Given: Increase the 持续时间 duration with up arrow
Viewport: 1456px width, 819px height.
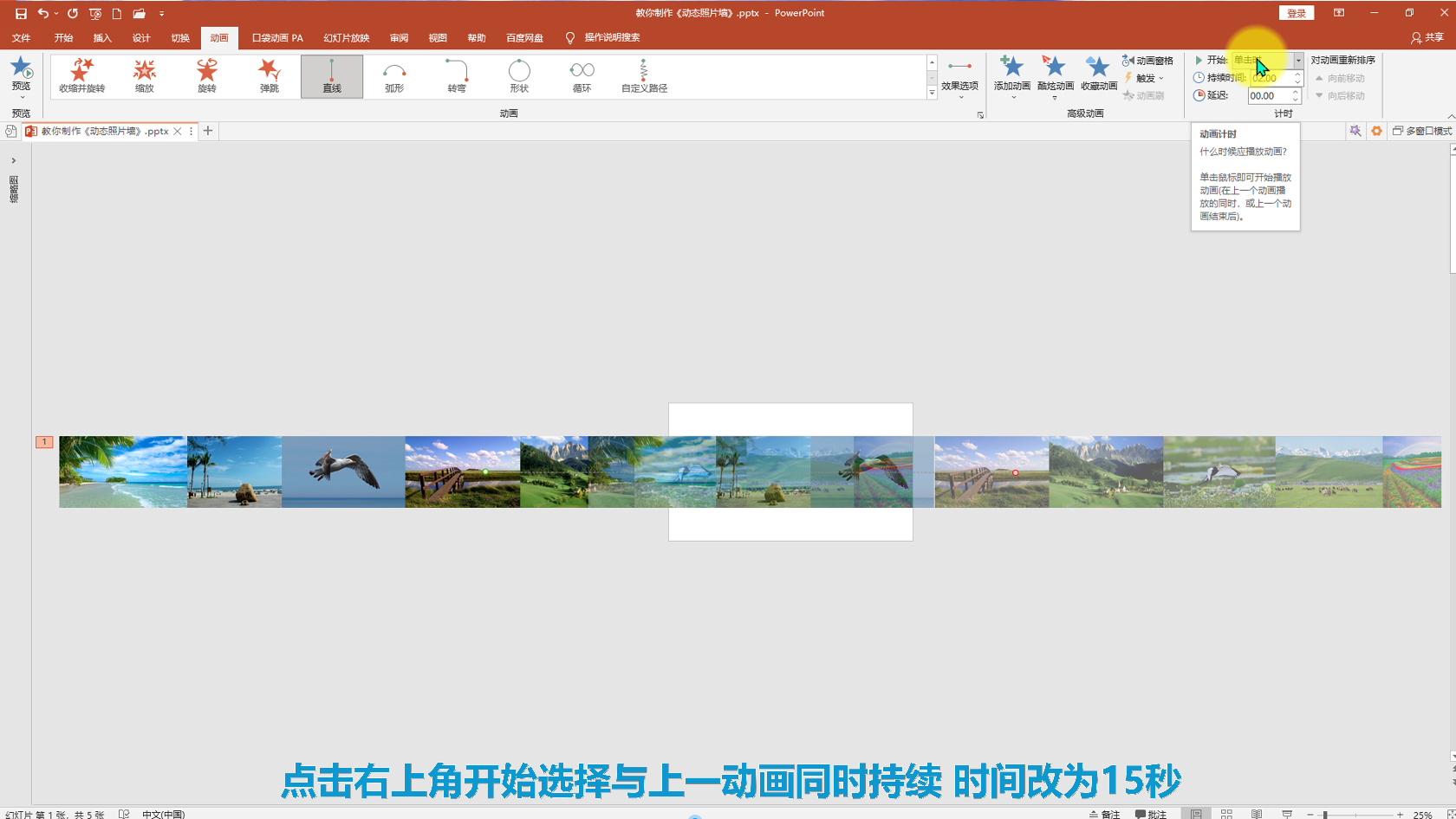Looking at the screenshot, I should (x=1297, y=75).
